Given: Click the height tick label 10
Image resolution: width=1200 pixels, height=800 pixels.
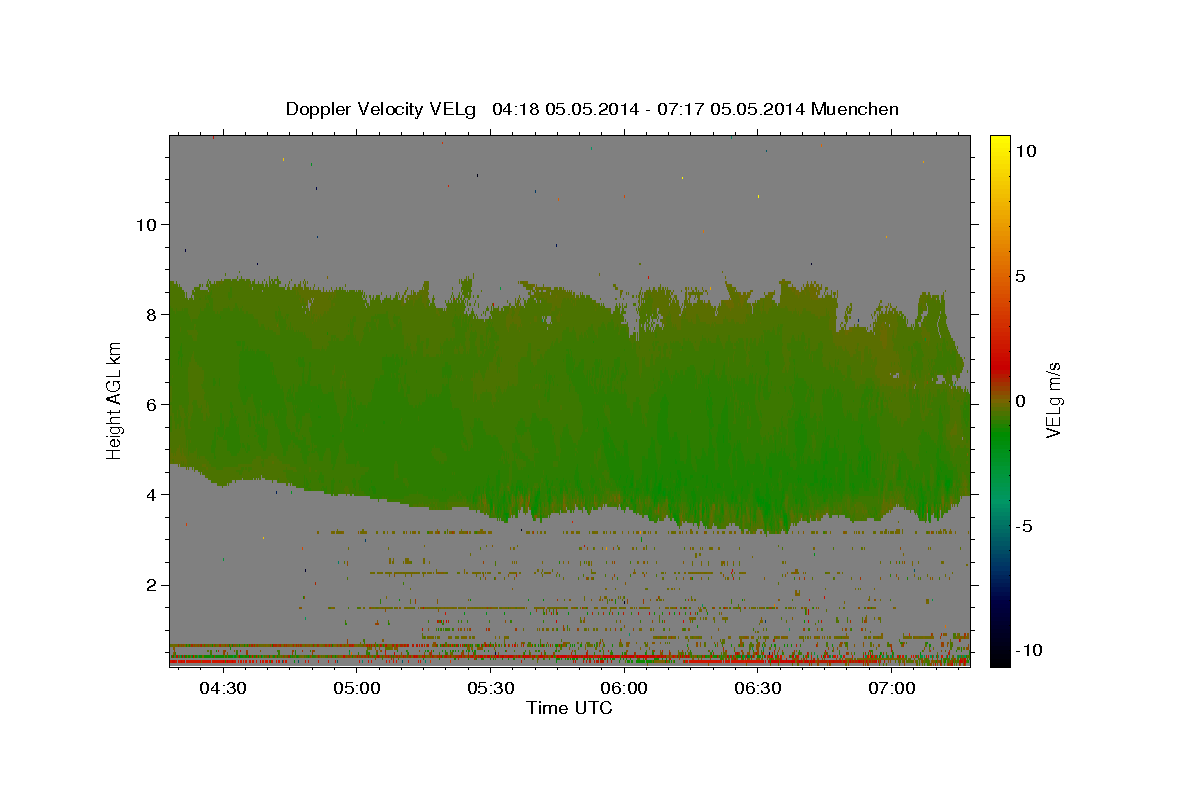Looking at the screenshot, I should point(146,224).
